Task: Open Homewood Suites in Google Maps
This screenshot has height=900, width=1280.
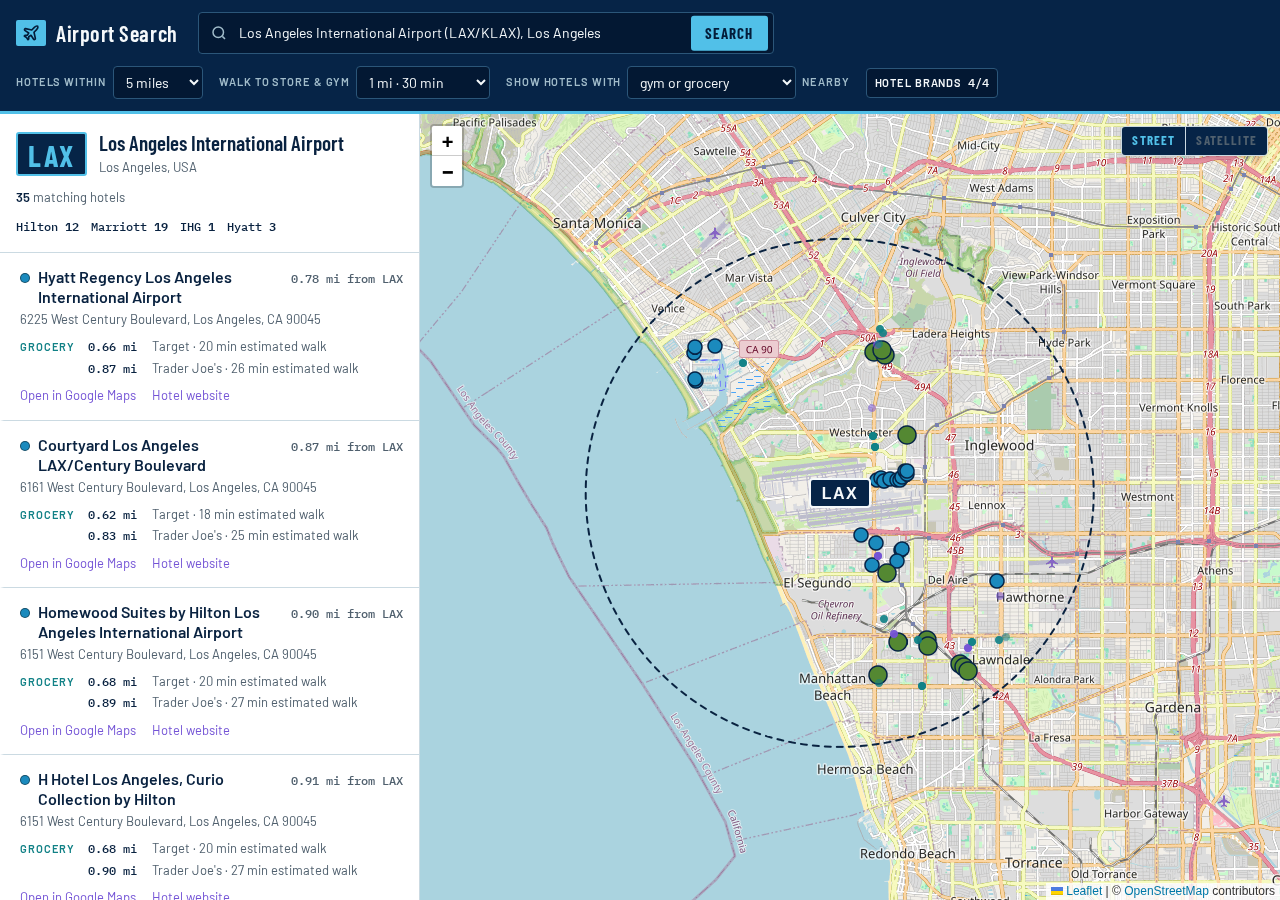Action: click(78, 730)
